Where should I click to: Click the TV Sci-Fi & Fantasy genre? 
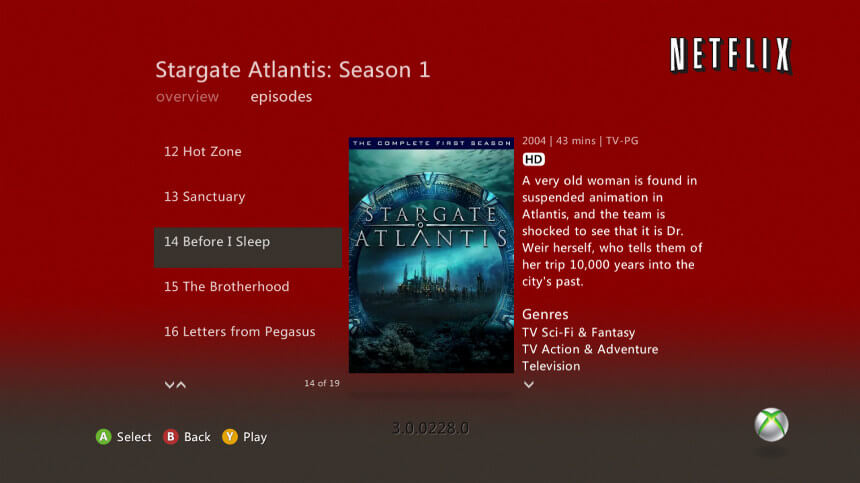pyautogui.click(x=578, y=332)
